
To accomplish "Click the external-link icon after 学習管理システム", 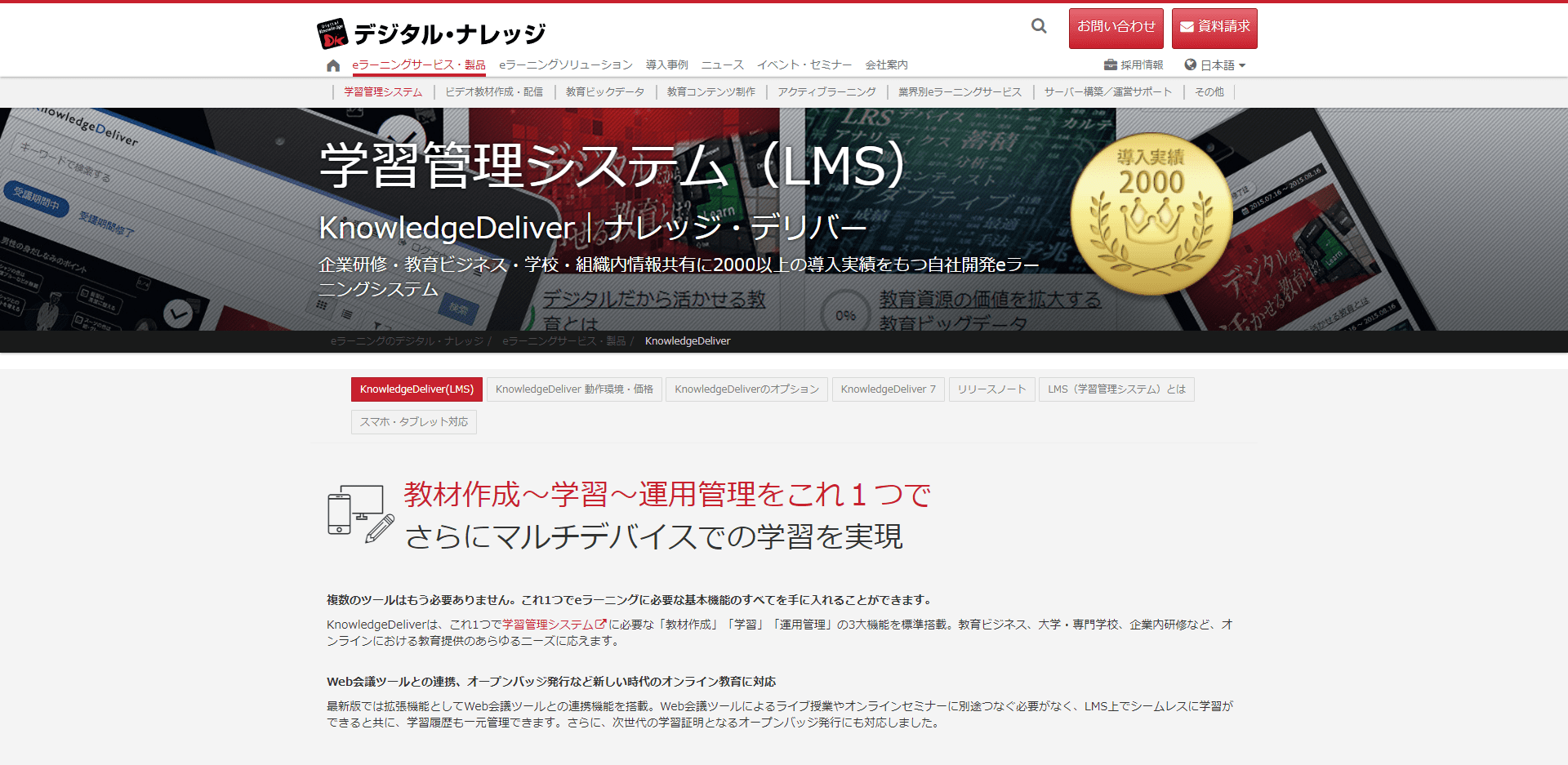I will 601,624.
